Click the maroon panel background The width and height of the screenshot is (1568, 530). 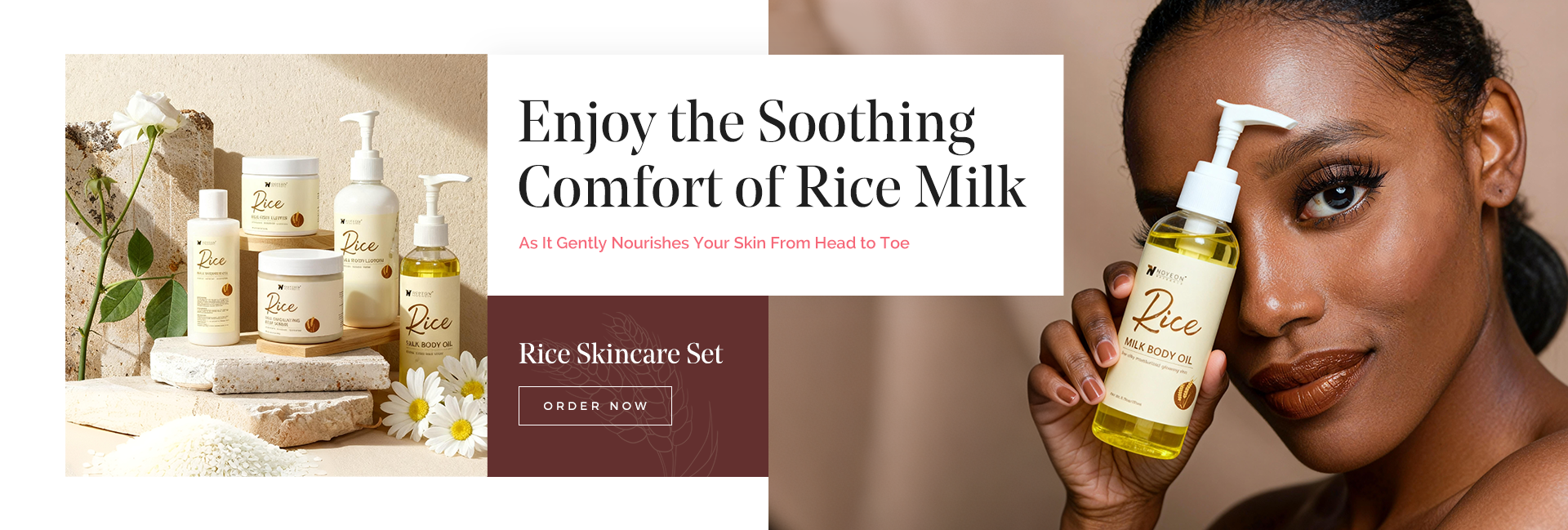(628, 449)
